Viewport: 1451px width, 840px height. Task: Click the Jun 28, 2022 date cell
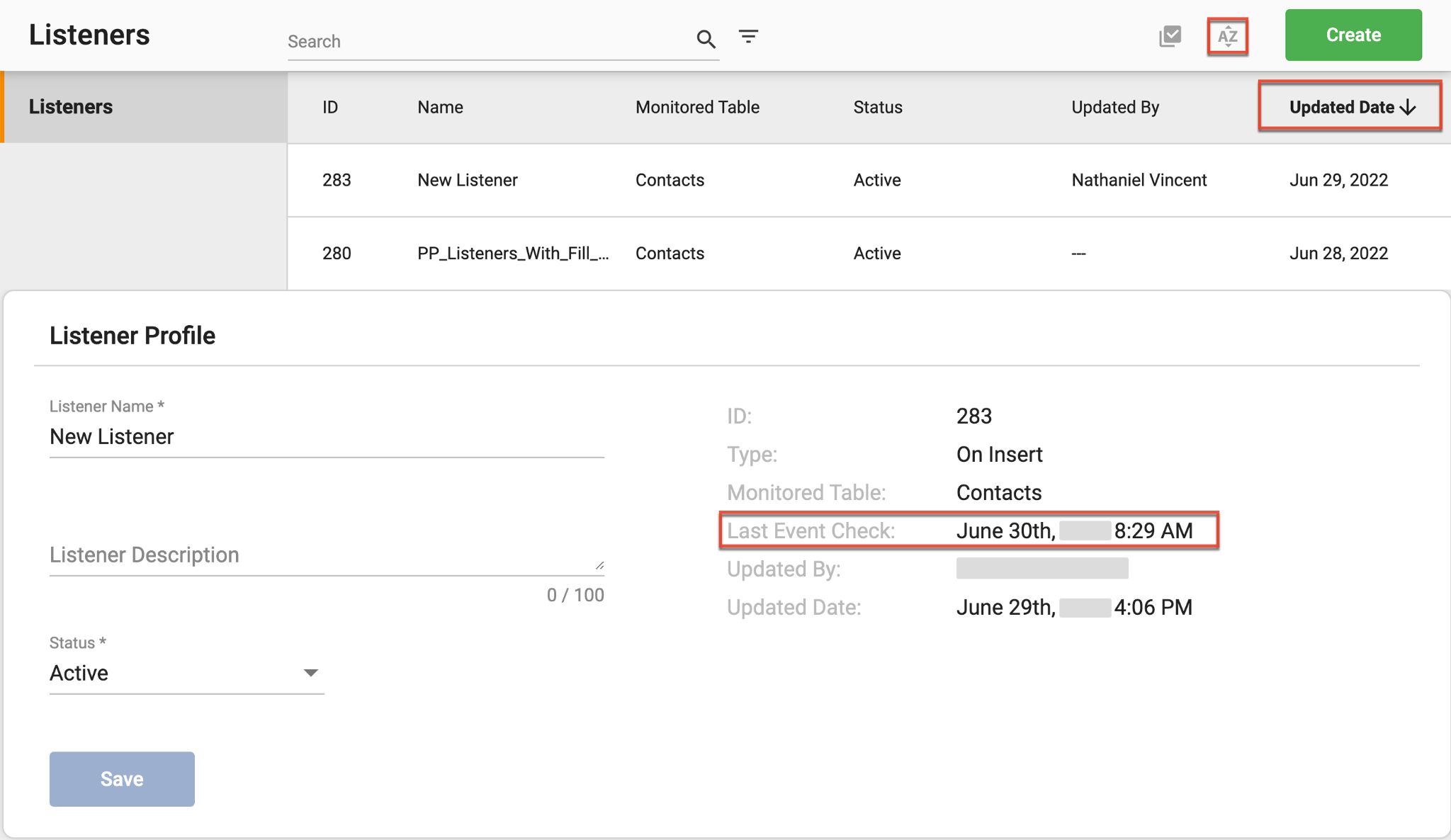pyautogui.click(x=1338, y=254)
